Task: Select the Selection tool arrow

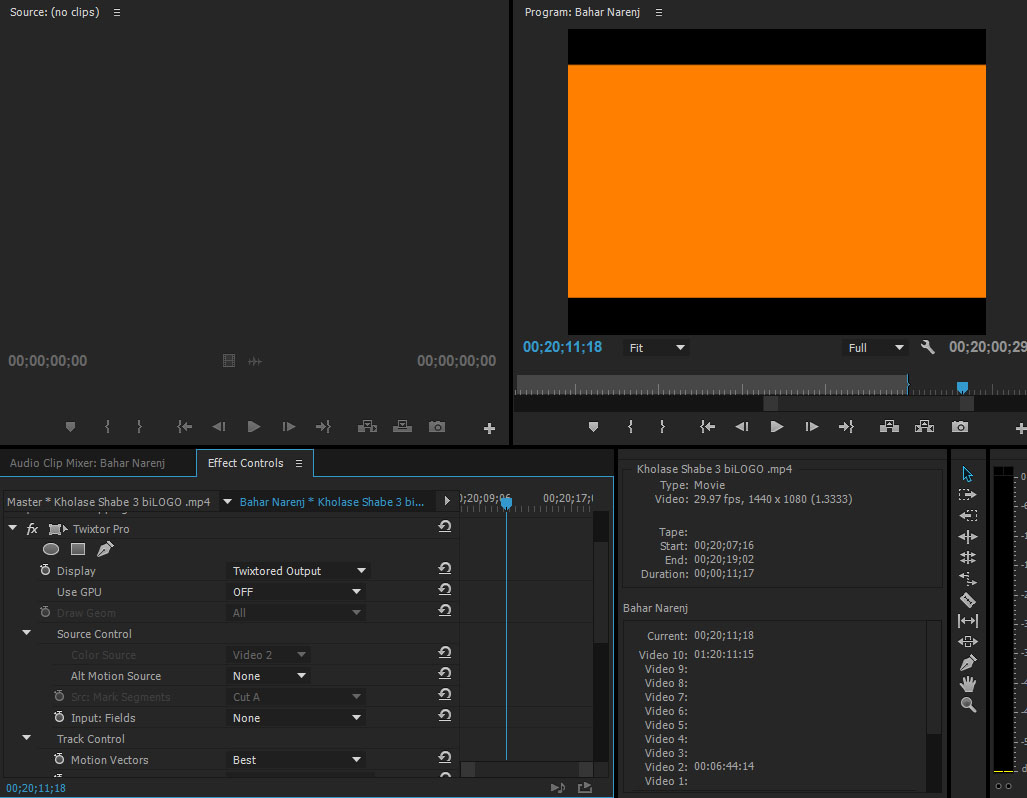Action: click(x=967, y=474)
